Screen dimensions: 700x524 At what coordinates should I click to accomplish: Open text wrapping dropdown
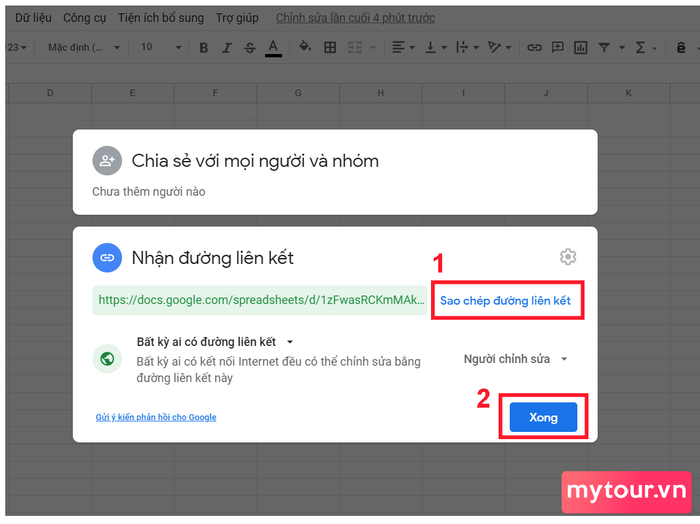pos(467,47)
